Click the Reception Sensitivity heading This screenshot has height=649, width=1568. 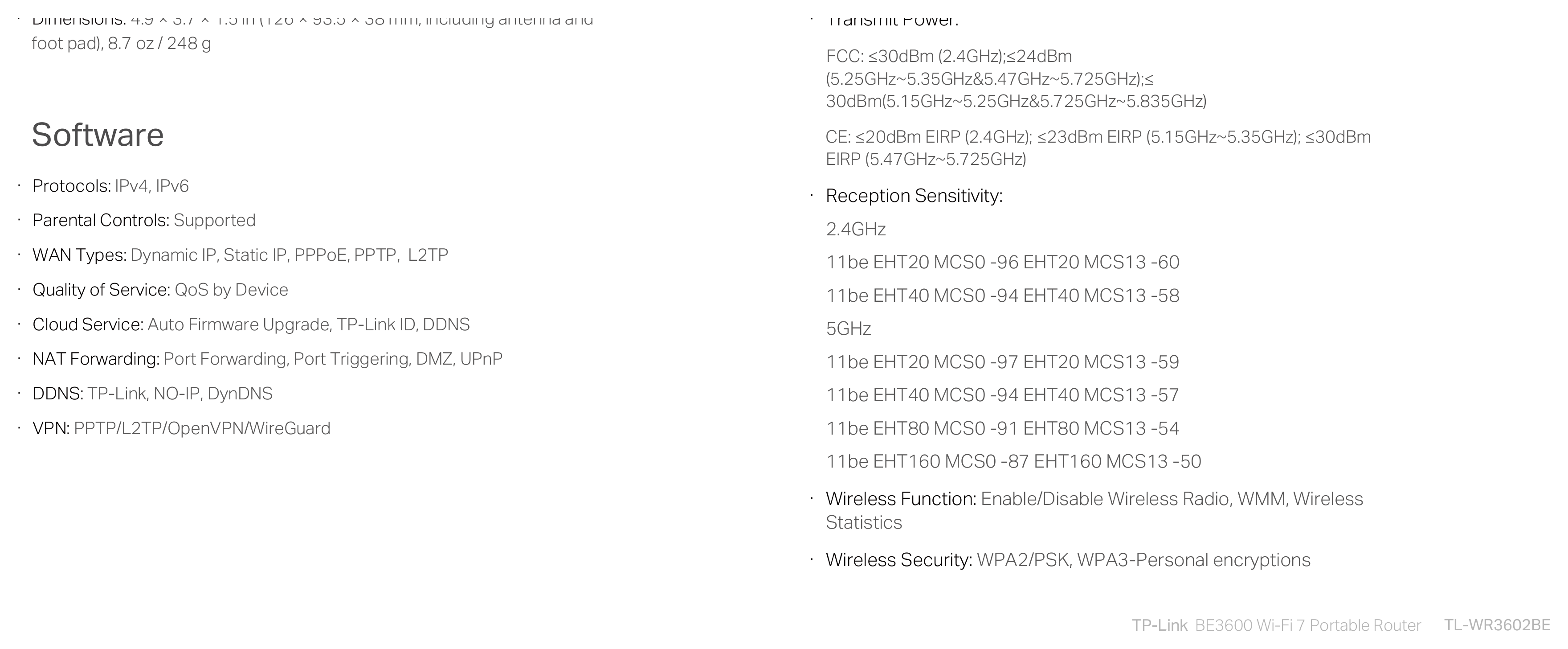(x=914, y=195)
